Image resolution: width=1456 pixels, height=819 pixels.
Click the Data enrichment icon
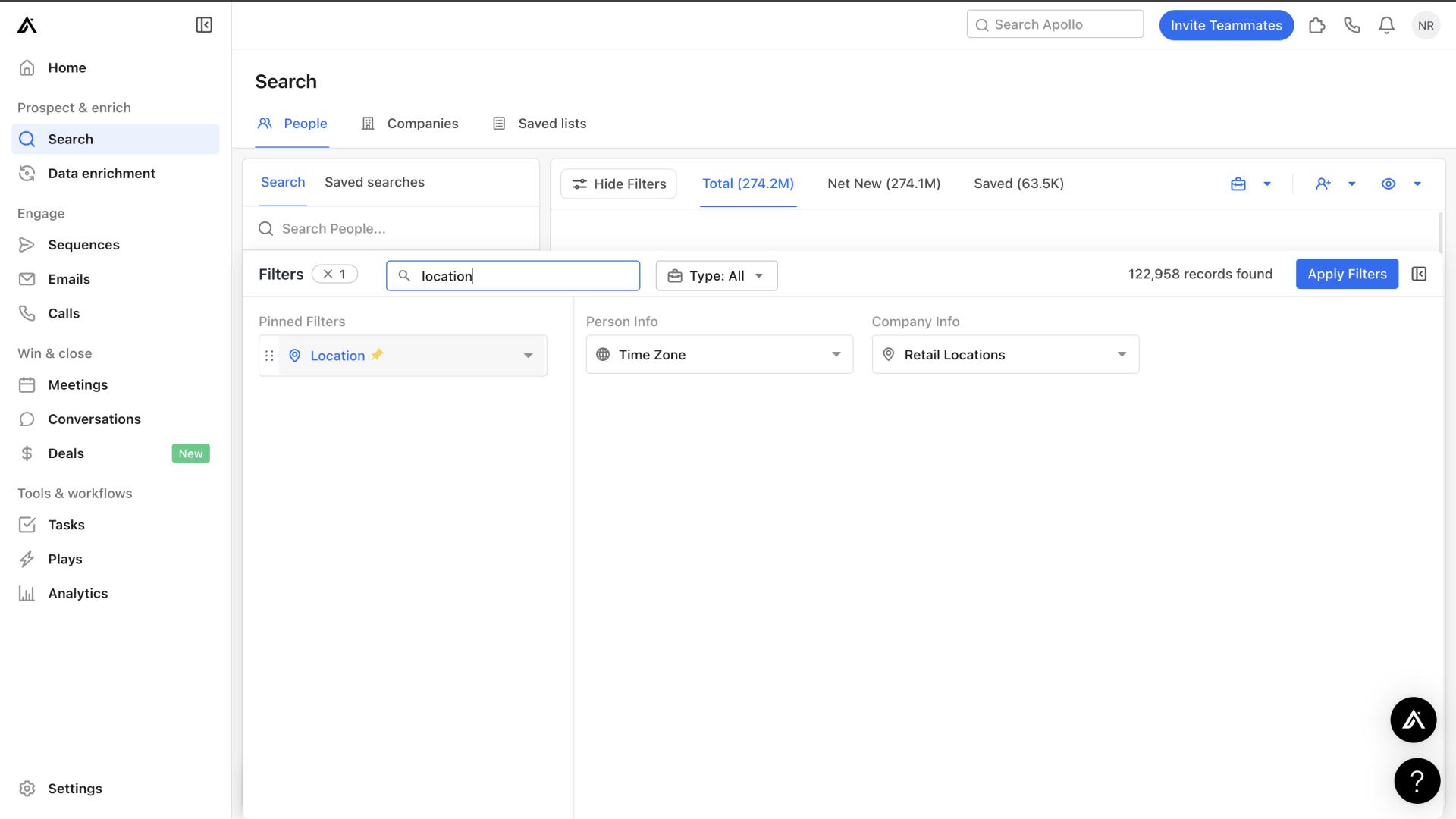[27, 173]
